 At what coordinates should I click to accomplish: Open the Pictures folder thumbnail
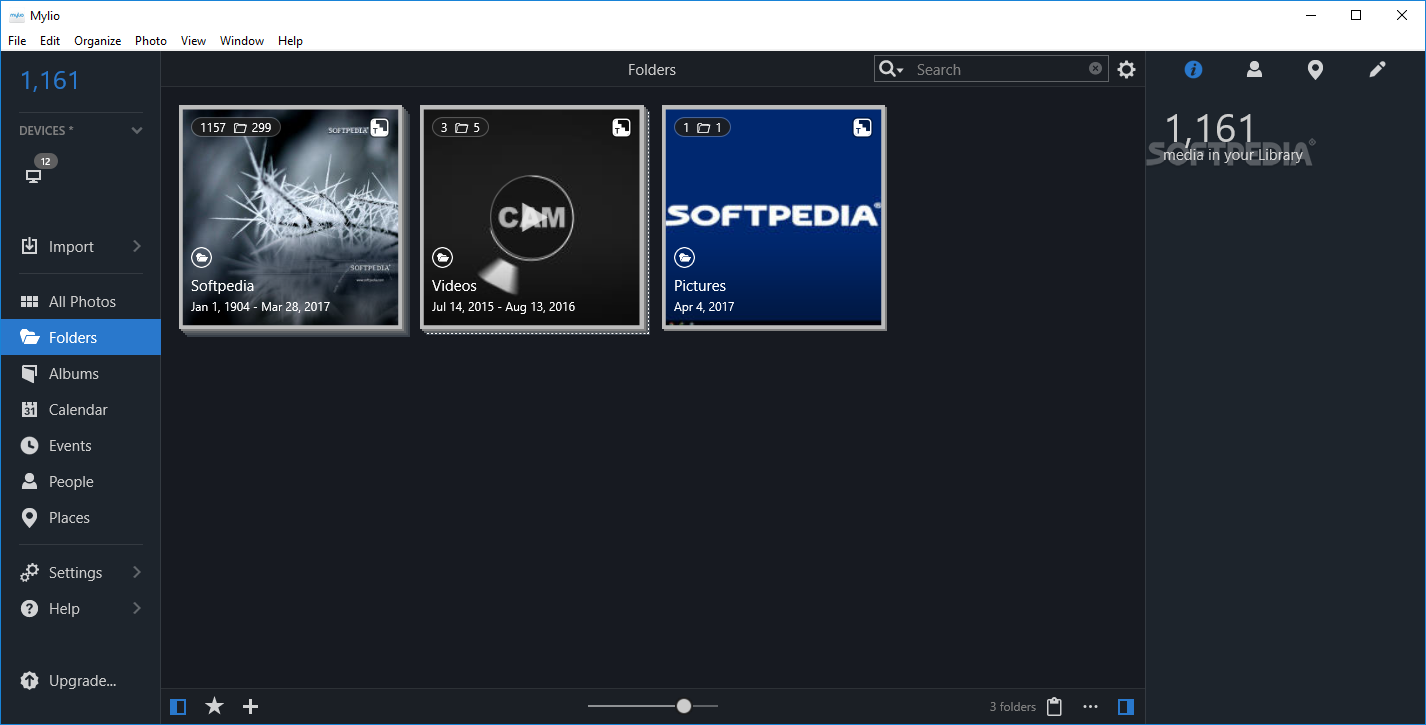click(x=773, y=217)
